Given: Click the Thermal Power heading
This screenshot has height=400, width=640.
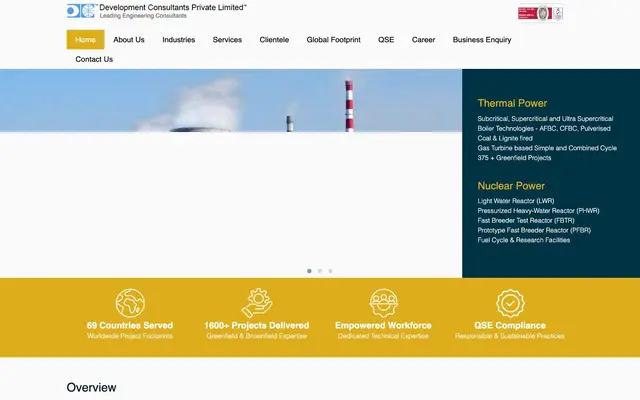Looking at the screenshot, I should 512,103.
